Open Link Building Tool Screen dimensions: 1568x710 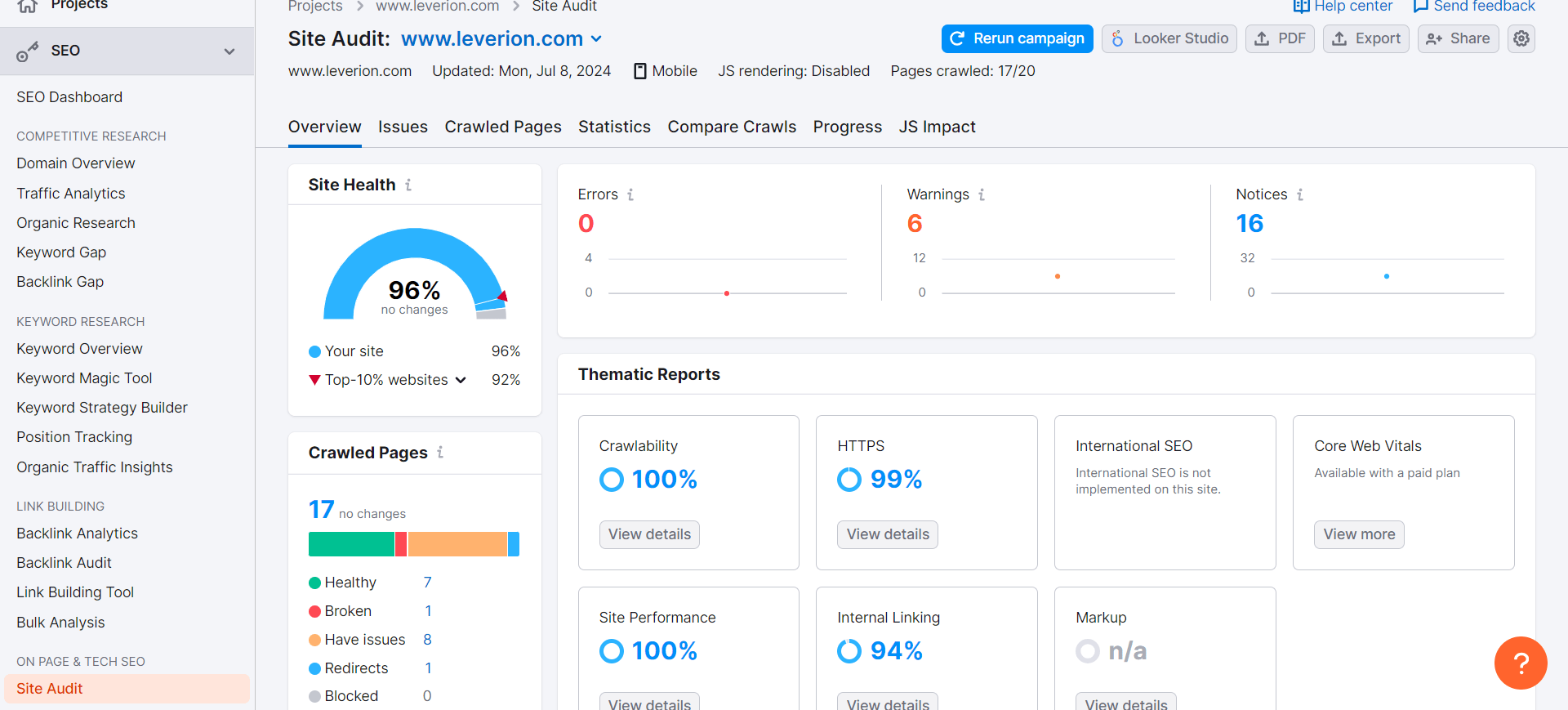point(75,592)
